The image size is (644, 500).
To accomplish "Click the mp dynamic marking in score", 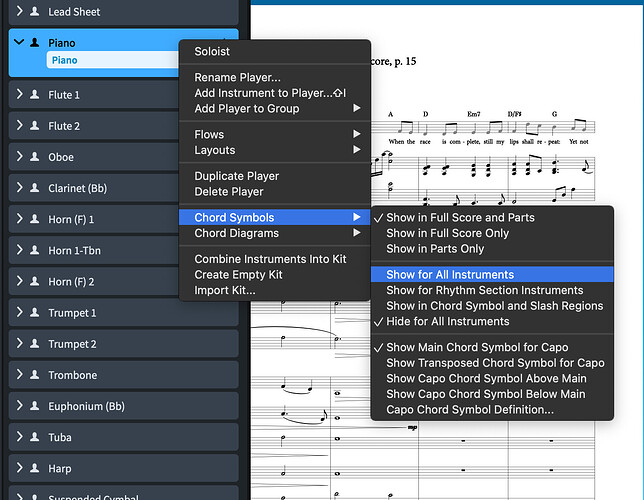I will coord(412,427).
